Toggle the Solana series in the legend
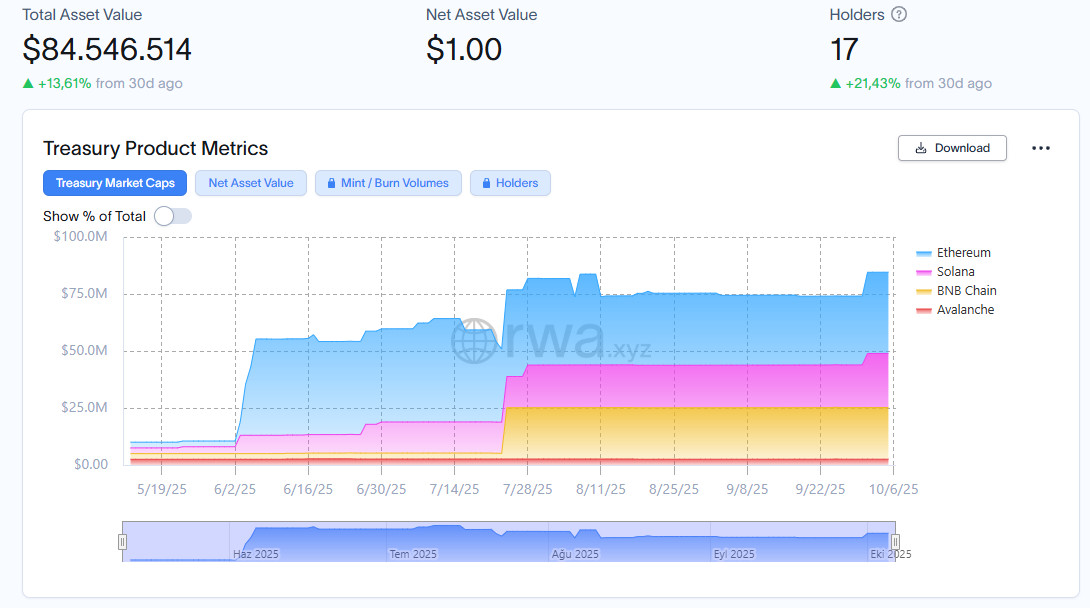The width and height of the screenshot is (1090, 608). pos(955,272)
